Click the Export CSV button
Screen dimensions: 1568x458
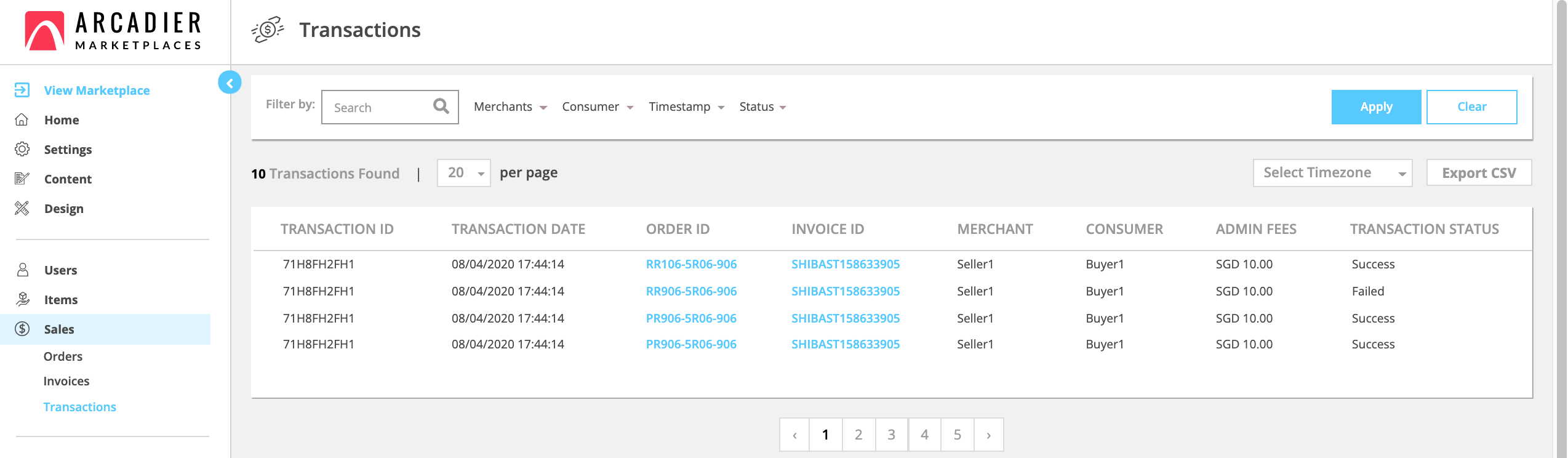click(x=1479, y=173)
